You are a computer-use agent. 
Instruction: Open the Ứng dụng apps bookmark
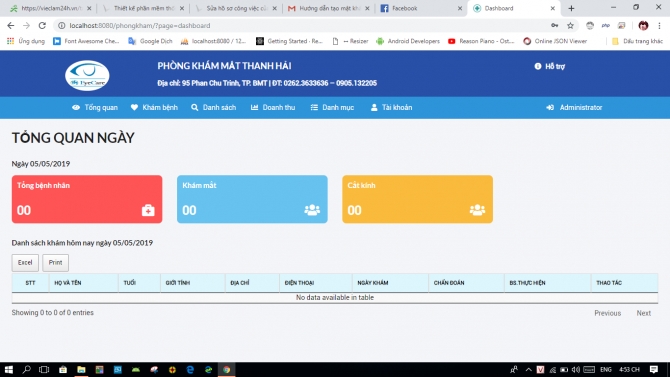point(26,41)
